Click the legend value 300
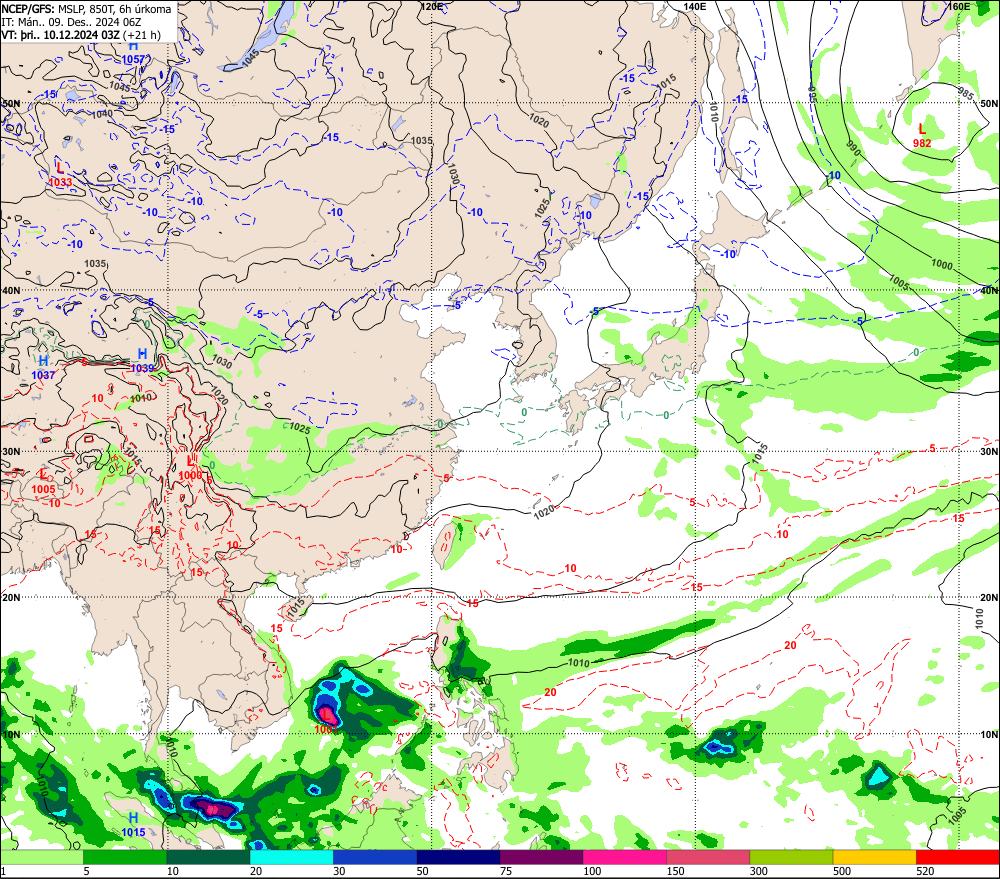The width and height of the screenshot is (1000, 879). pyautogui.click(x=758, y=871)
